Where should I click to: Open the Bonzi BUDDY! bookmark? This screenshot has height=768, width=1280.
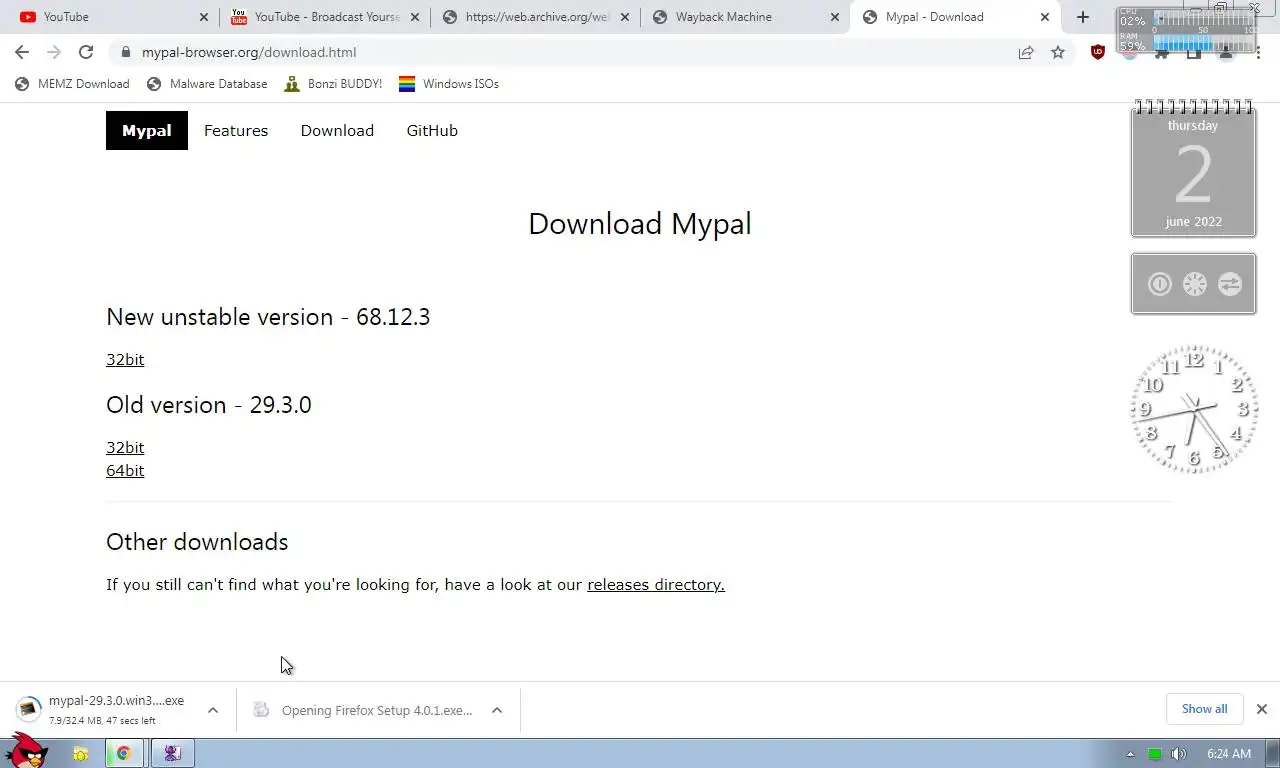click(333, 84)
